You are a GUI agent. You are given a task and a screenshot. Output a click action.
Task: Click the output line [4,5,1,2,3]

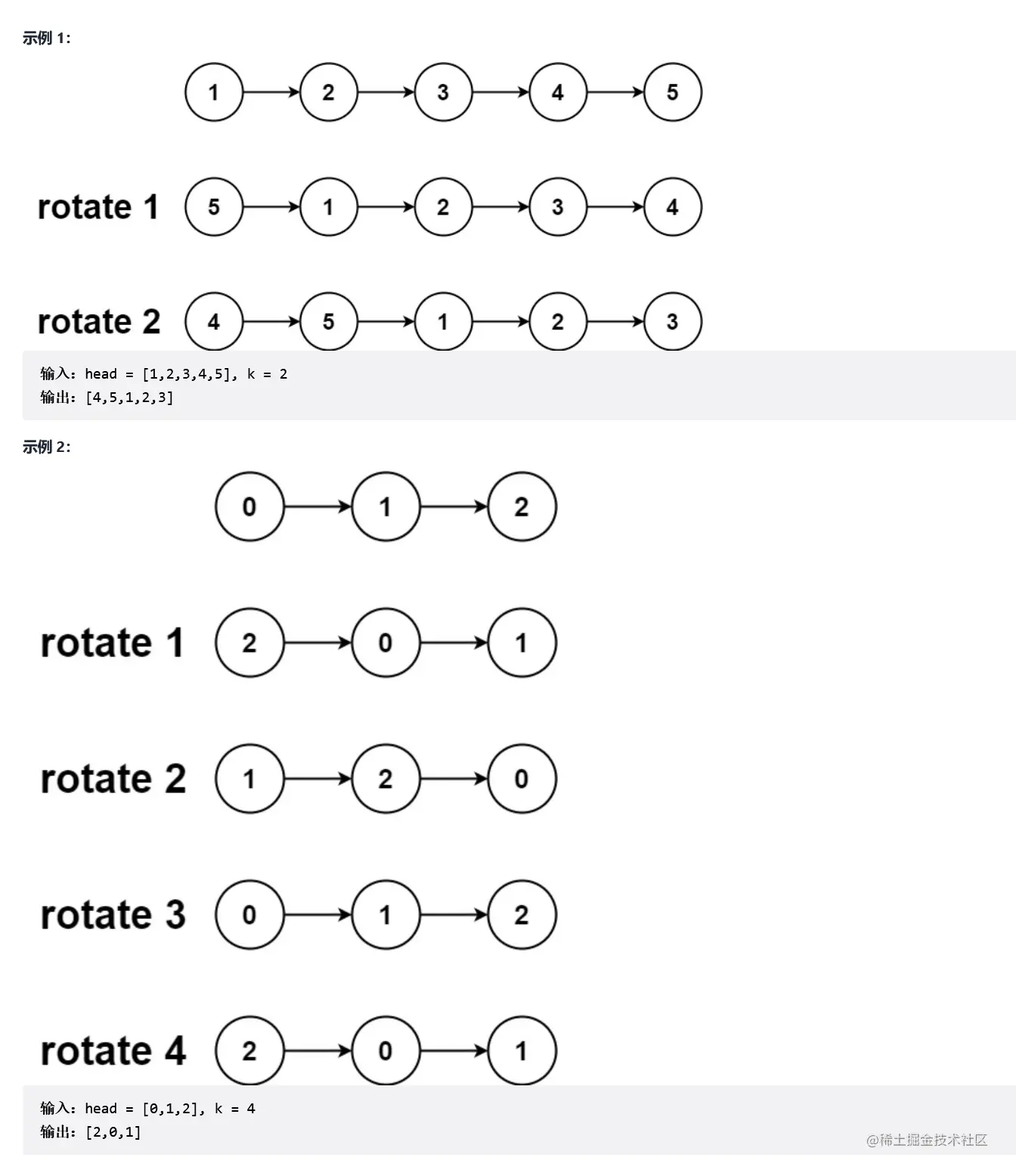107,397
